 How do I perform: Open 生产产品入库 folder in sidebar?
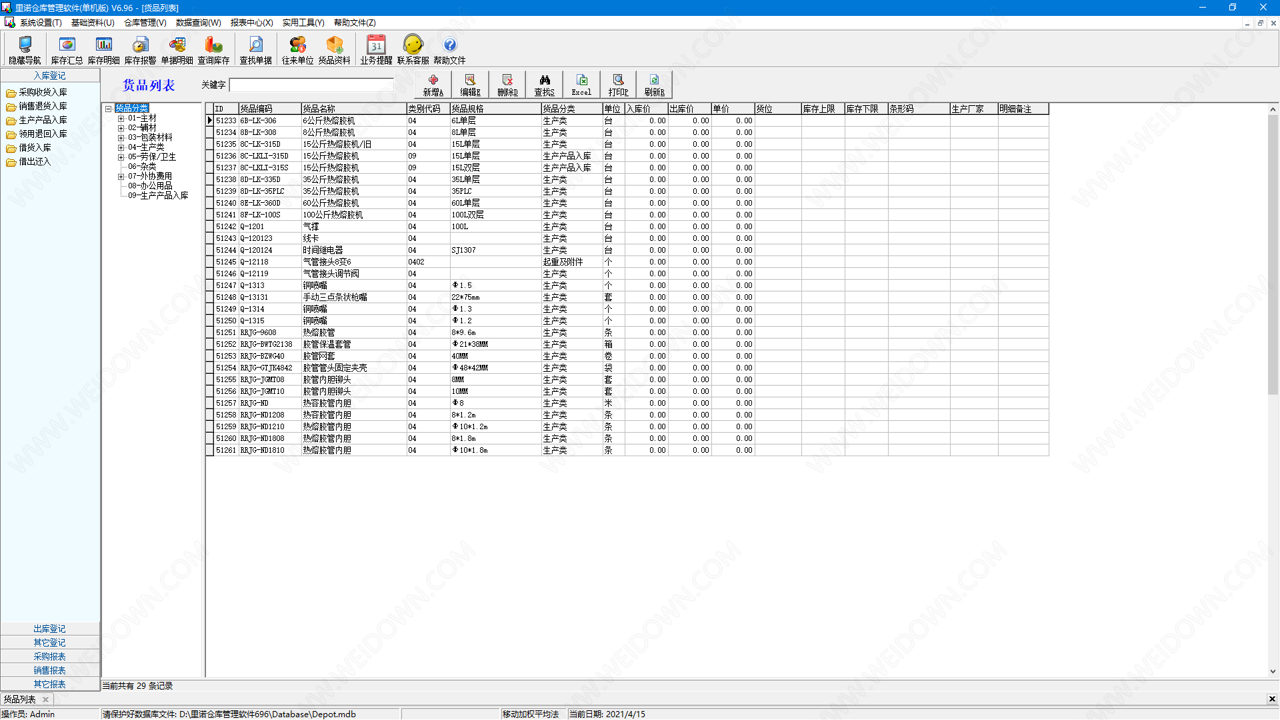click(x=38, y=120)
